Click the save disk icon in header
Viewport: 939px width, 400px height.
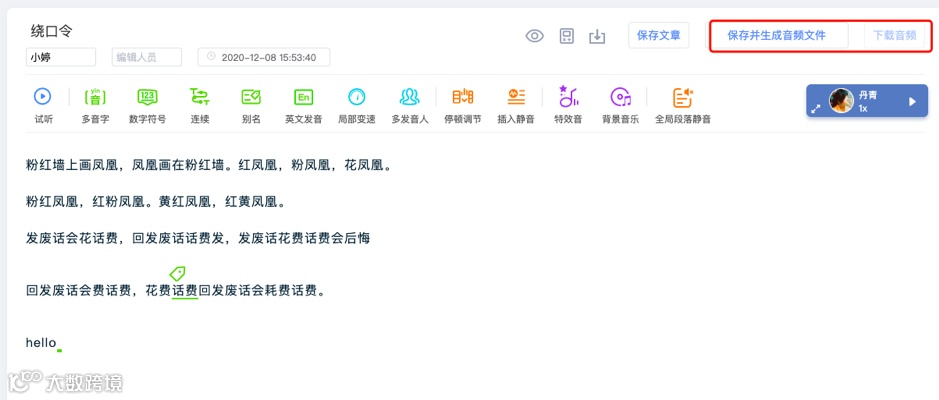pos(566,36)
